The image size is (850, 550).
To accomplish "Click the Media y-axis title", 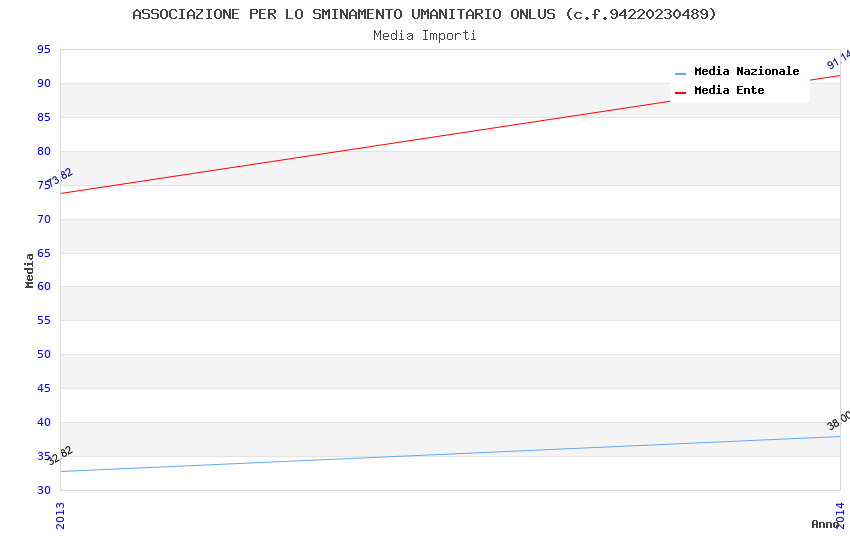I will pyautogui.click(x=29, y=270).
